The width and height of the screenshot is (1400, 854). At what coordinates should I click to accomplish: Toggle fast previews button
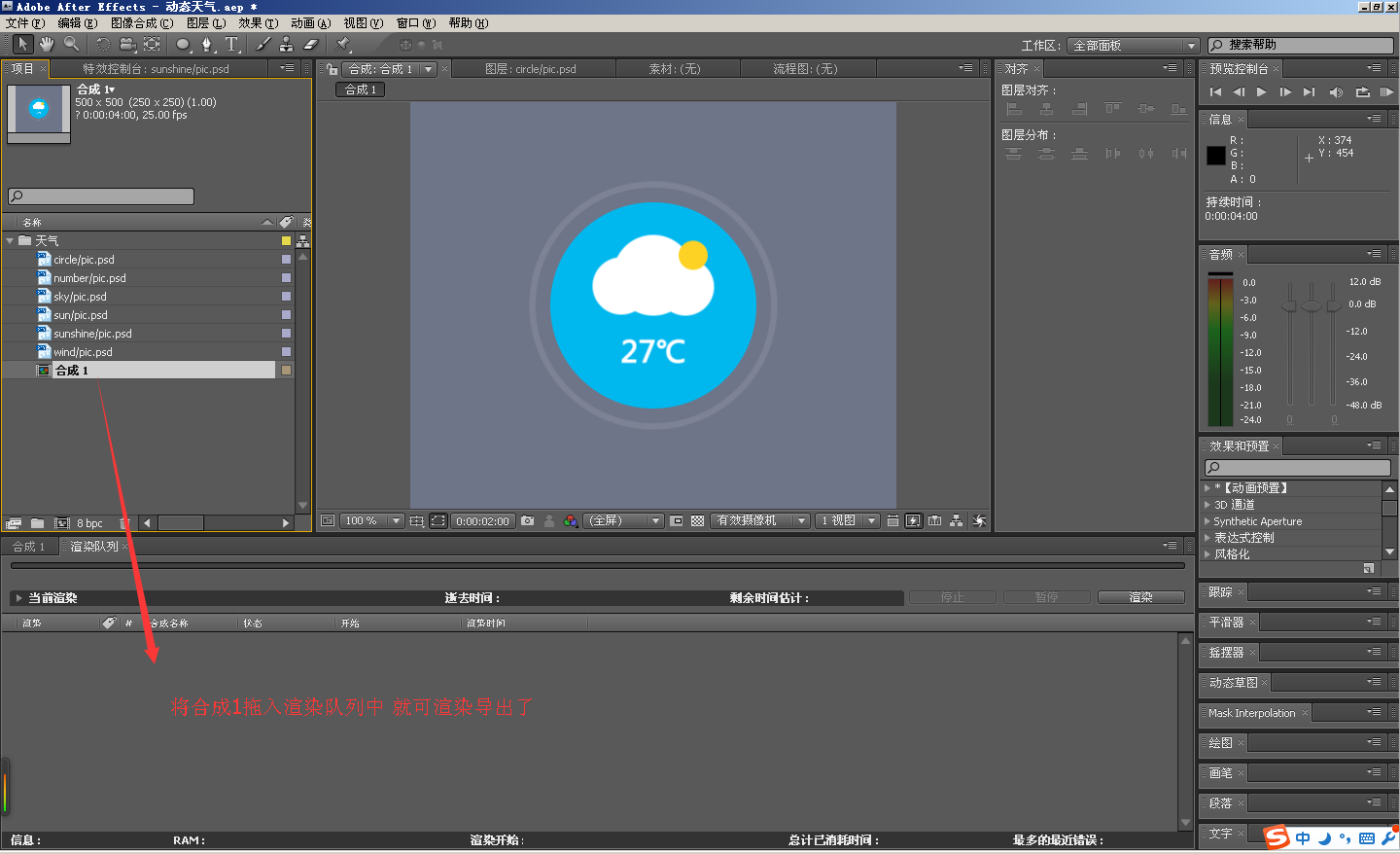pos(914,521)
